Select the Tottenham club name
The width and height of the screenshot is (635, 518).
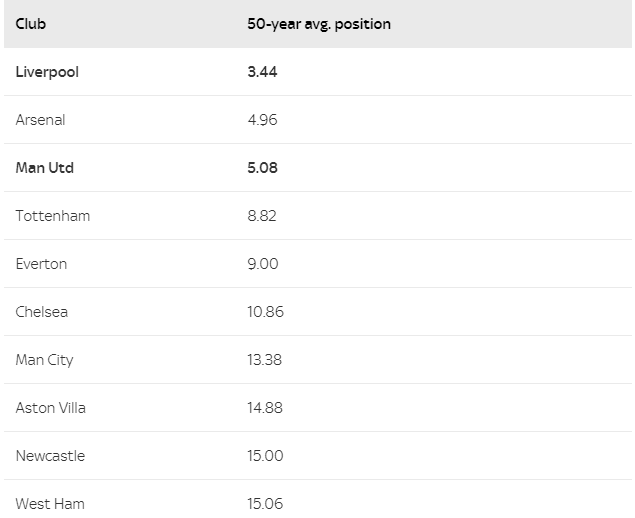(53, 216)
